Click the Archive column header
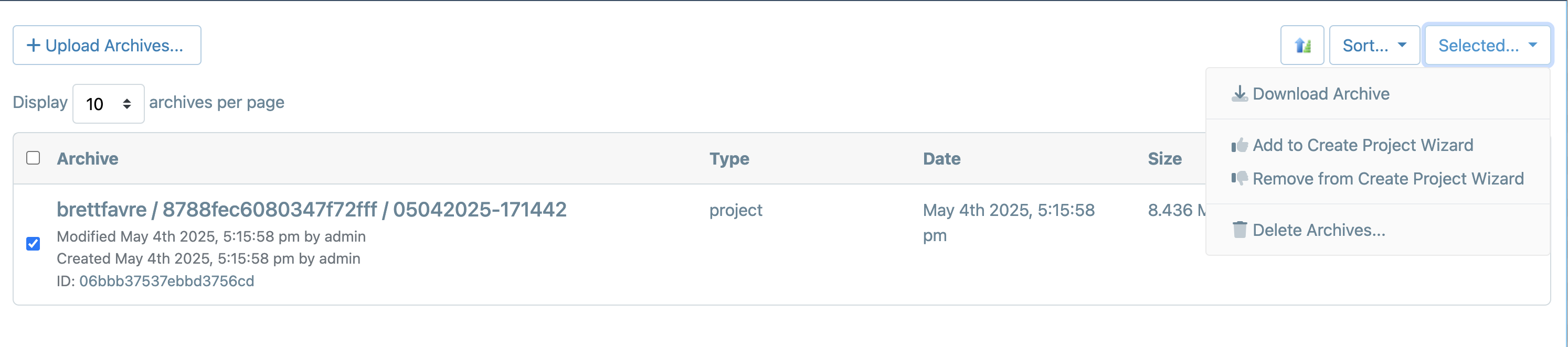 coord(88,159)
